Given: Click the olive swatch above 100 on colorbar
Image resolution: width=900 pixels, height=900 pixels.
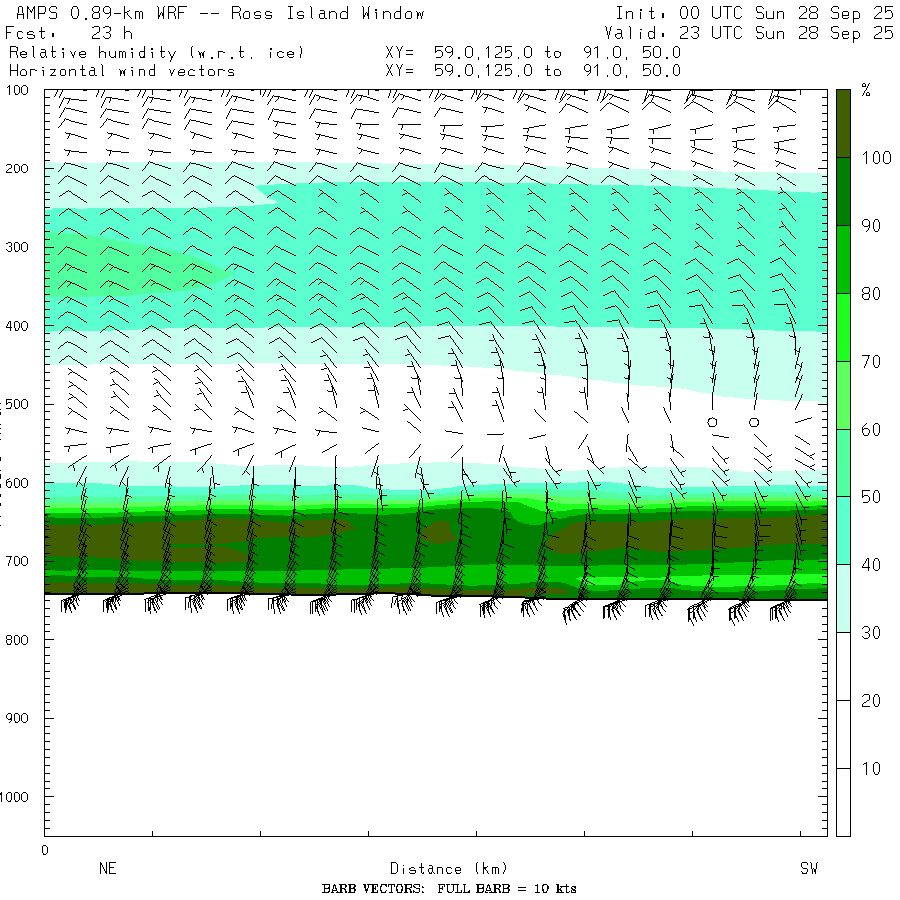Looking at the screenshot, I should pyautogui.click(x=843, y=123).
